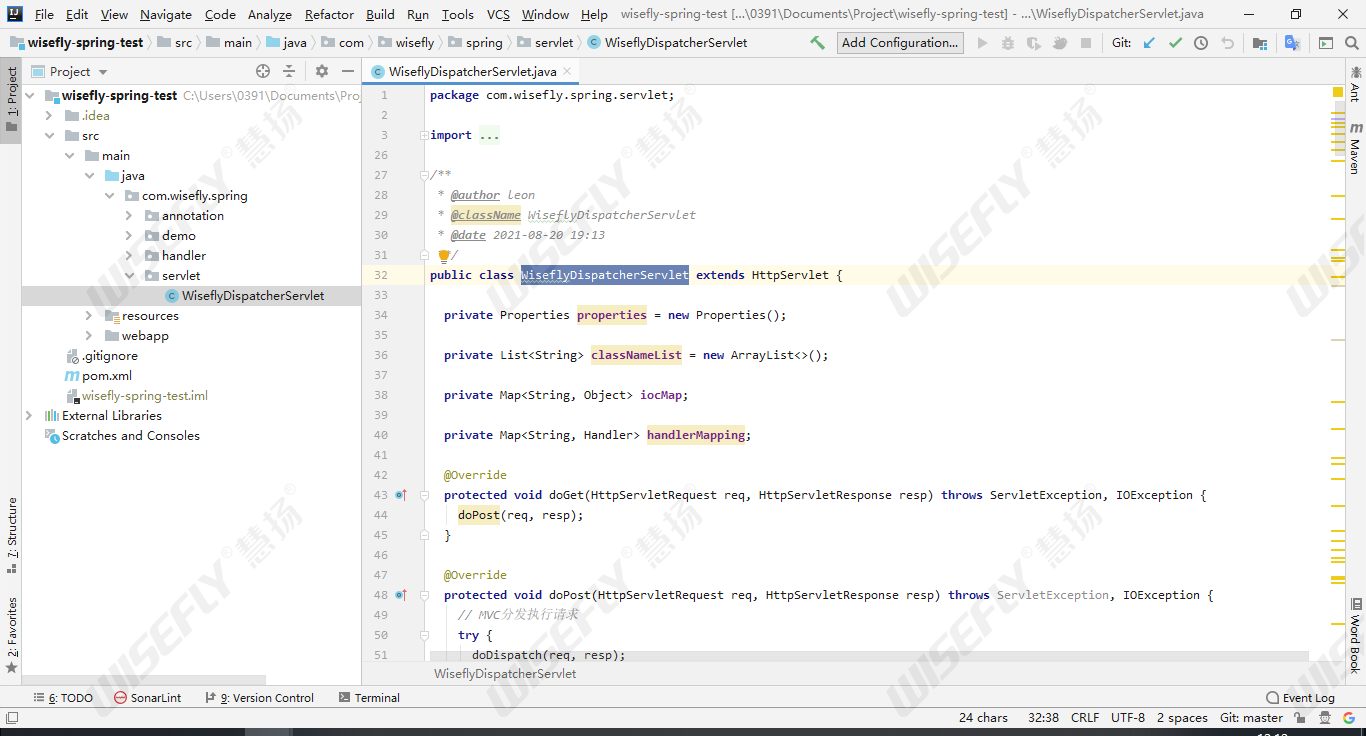The height and width of the screenshot is (736, 1366).
Task: Click Git: master branch widget
Action: tap(1251, 718)
